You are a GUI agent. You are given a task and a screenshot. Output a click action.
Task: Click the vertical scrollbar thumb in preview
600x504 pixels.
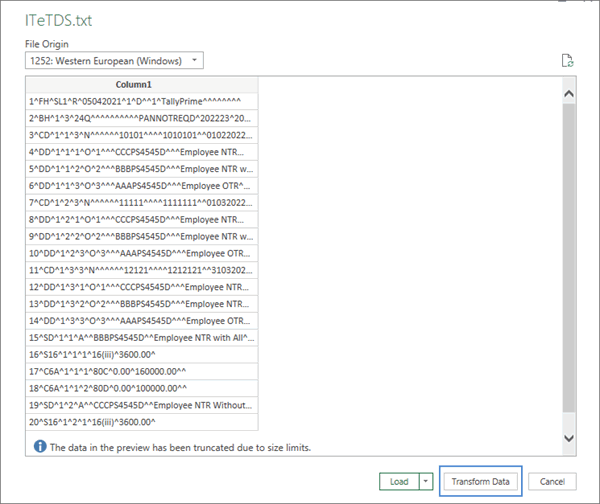[x=569, y=258]
